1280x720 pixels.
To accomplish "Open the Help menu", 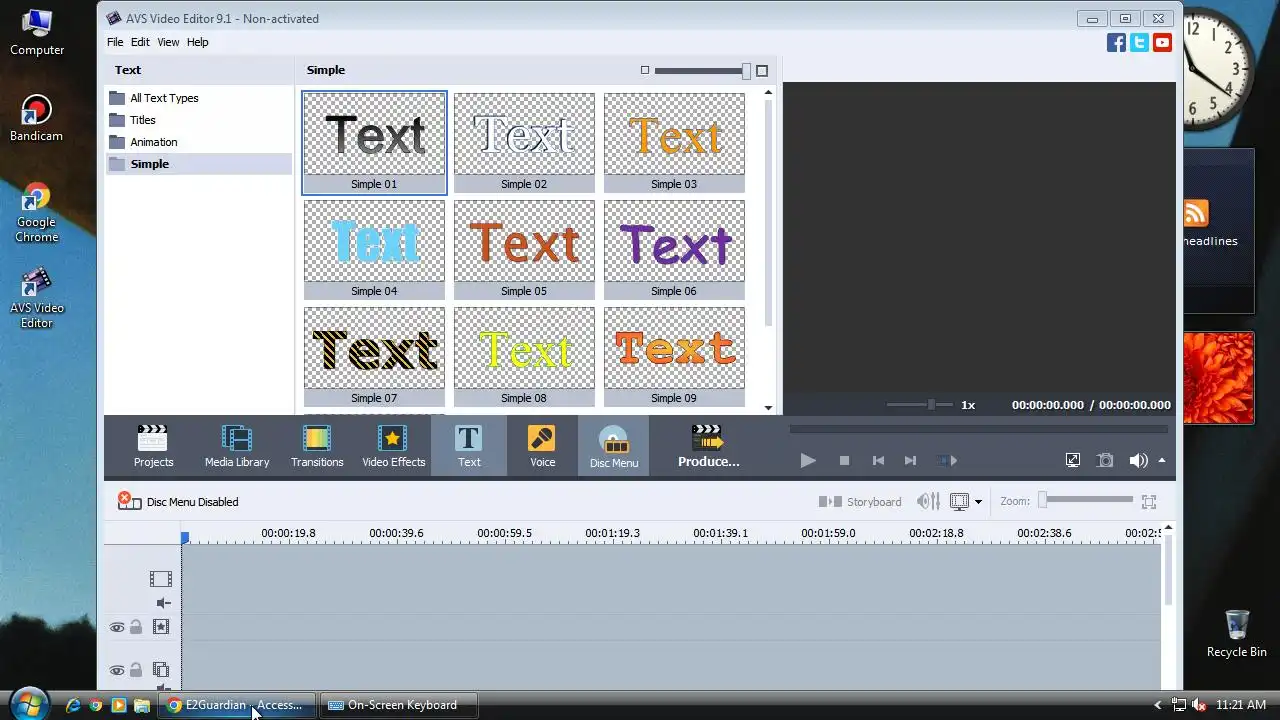I will click(x=198, y=42).
